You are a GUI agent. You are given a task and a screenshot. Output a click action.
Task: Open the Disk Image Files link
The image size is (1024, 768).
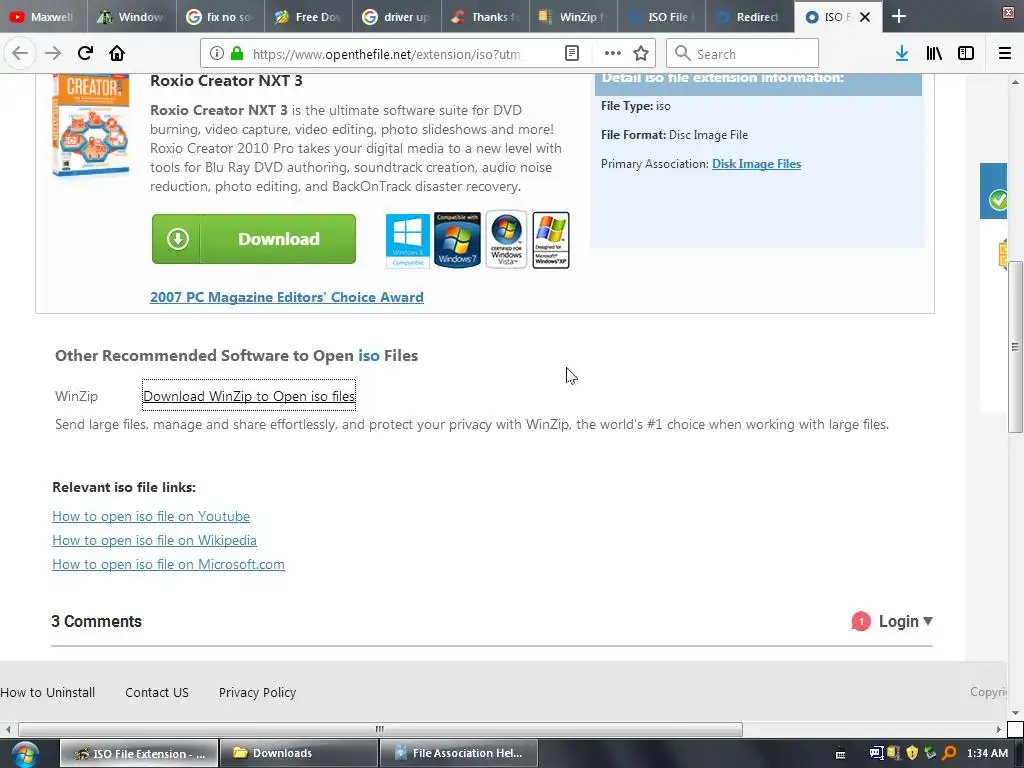coord(756,164)
